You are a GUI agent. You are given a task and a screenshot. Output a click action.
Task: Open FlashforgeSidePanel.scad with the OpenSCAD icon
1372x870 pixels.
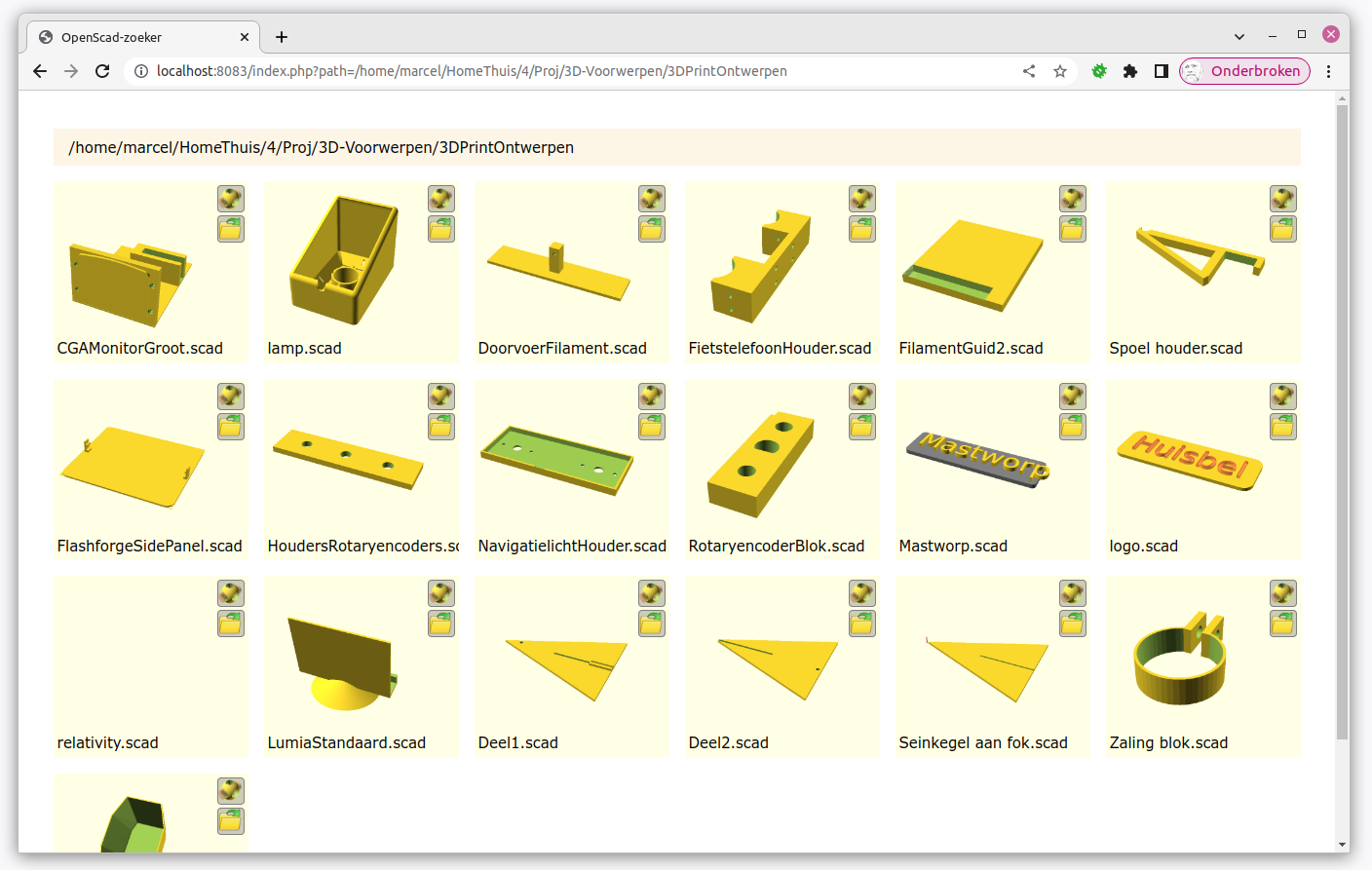click(231, 397)
